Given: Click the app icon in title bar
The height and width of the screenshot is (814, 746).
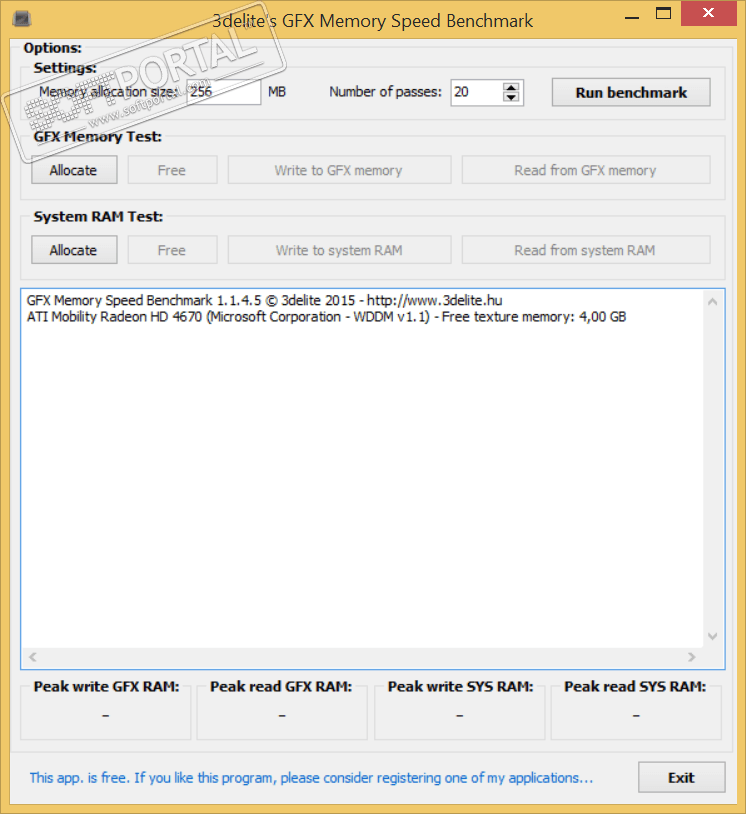Looking at the screenshot, I should [21, 20].
